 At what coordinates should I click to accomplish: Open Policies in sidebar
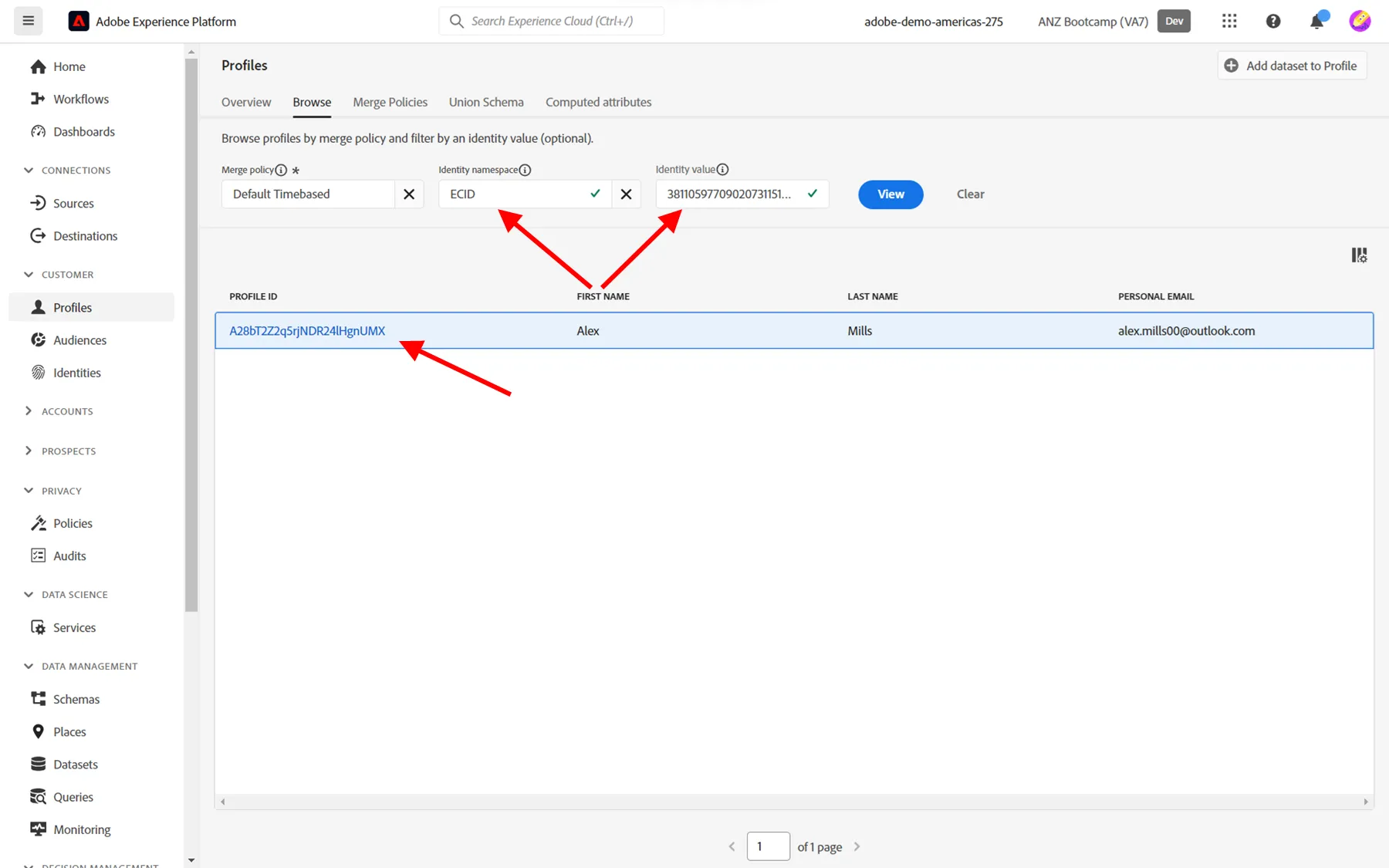73,523
